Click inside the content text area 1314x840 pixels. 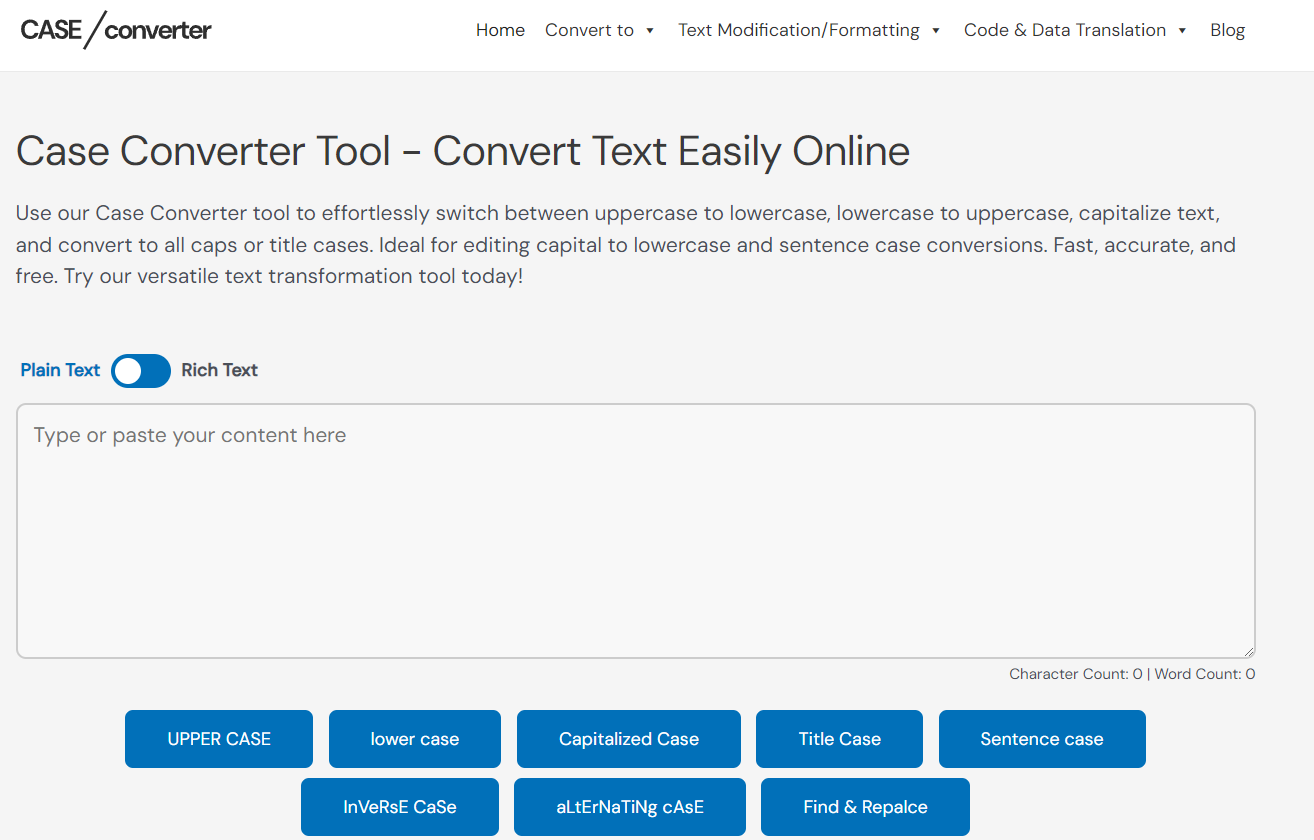click(635, 530)
